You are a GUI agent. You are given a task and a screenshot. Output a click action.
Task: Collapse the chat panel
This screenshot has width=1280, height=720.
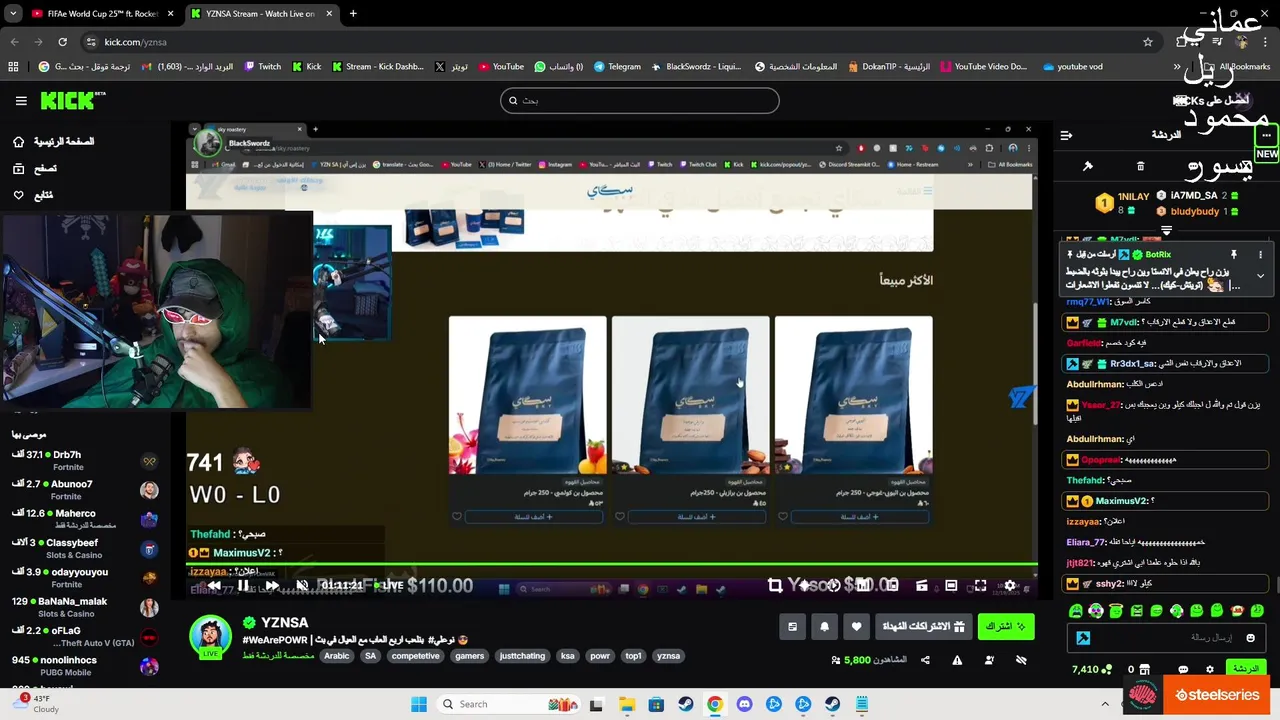pyautogui.click(x=1066, y=135)
